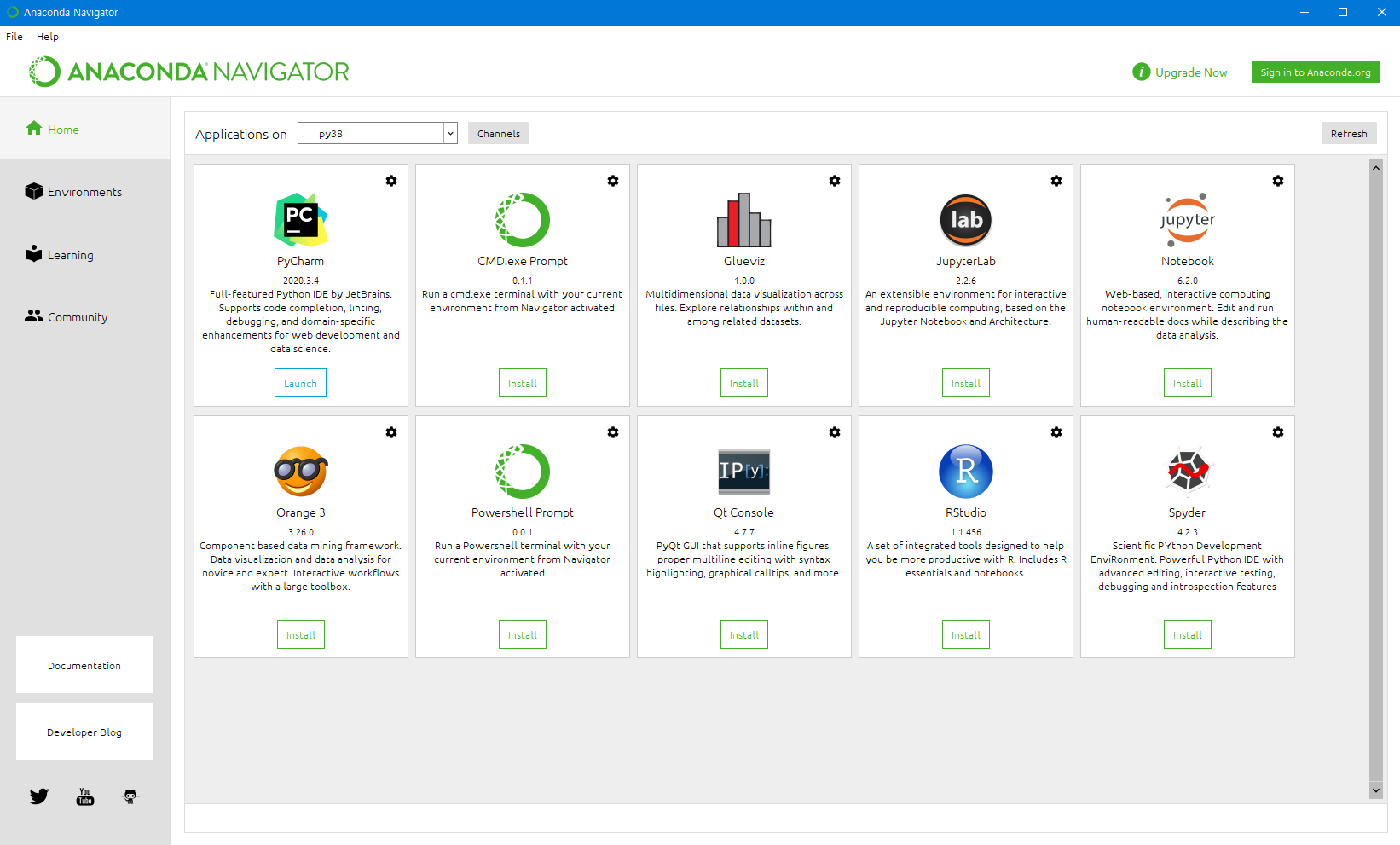The height and width of the screenshot is (845, 1400).
Task: Open the Qt Console gear options
Action: 835,432
